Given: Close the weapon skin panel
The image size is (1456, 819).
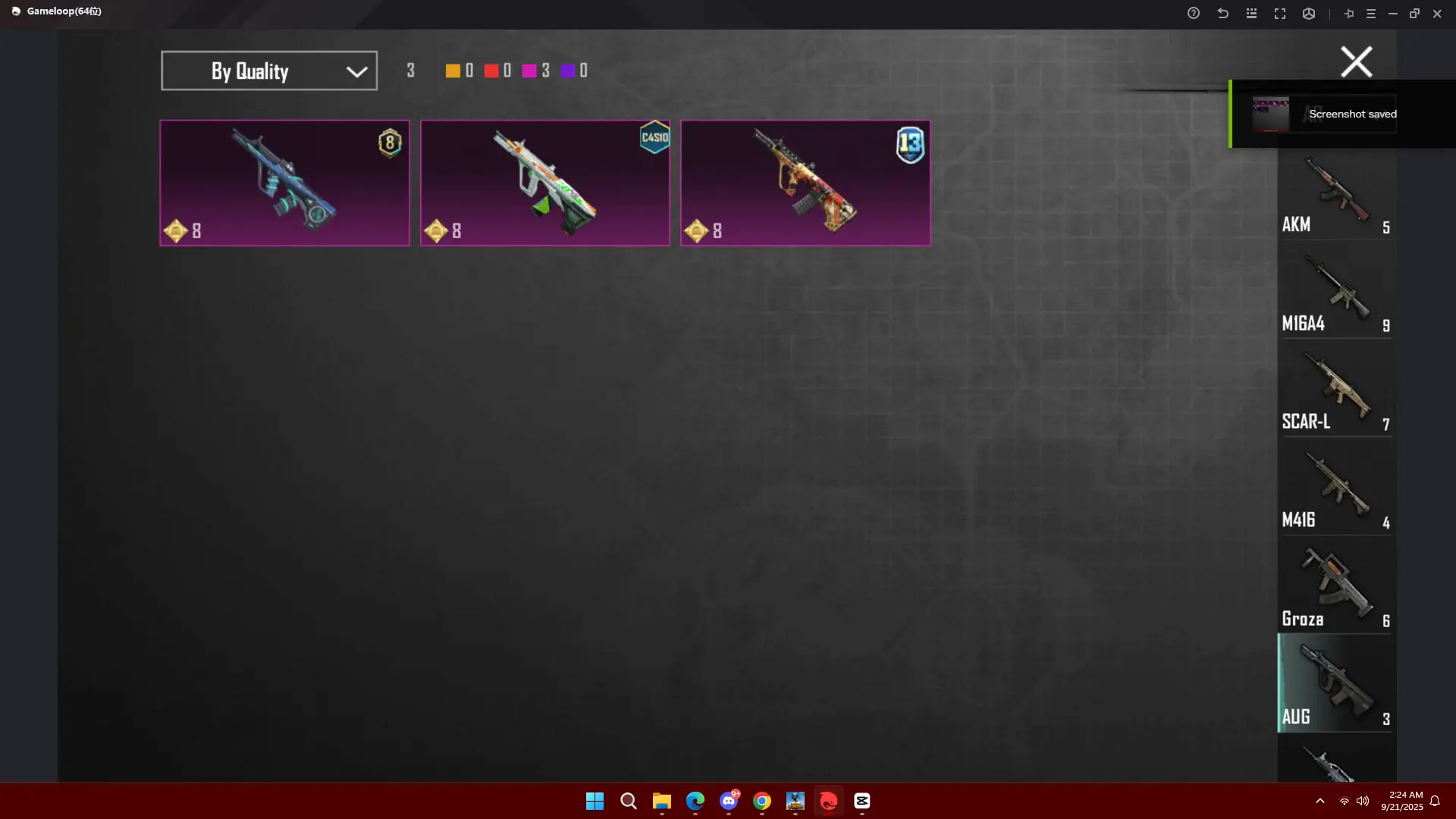Looking at the screenshot, I should pos(1356,62).
